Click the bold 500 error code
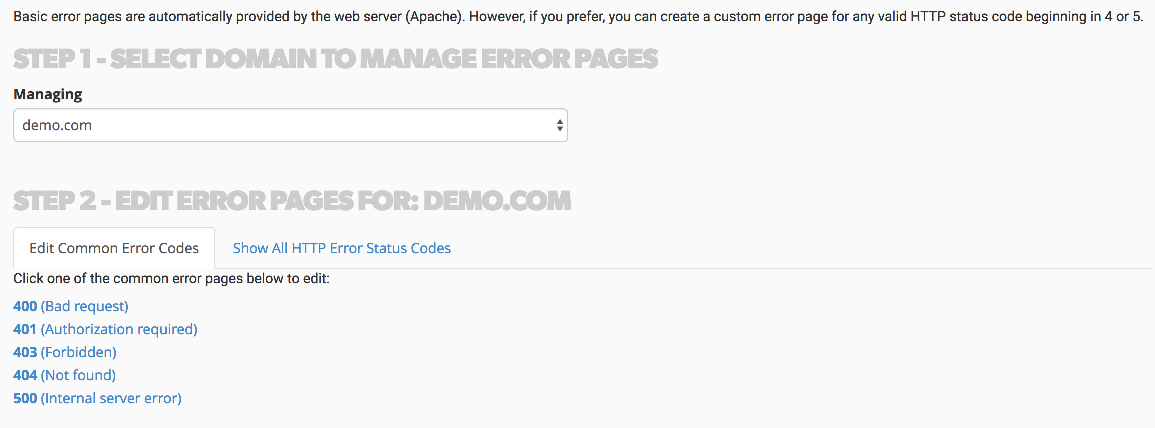This screenshot has width=1155, height=428. coord(25,398)
